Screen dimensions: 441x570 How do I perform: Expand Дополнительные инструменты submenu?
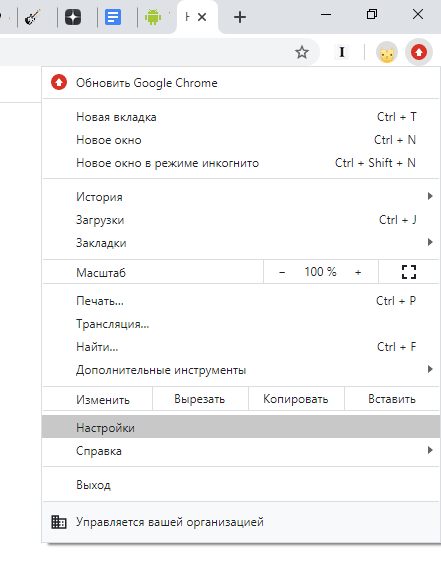241,370
